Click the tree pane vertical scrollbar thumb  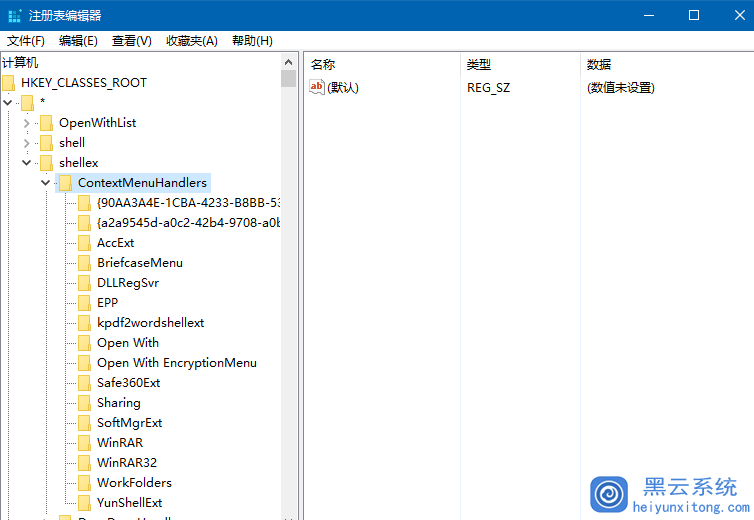289,79
